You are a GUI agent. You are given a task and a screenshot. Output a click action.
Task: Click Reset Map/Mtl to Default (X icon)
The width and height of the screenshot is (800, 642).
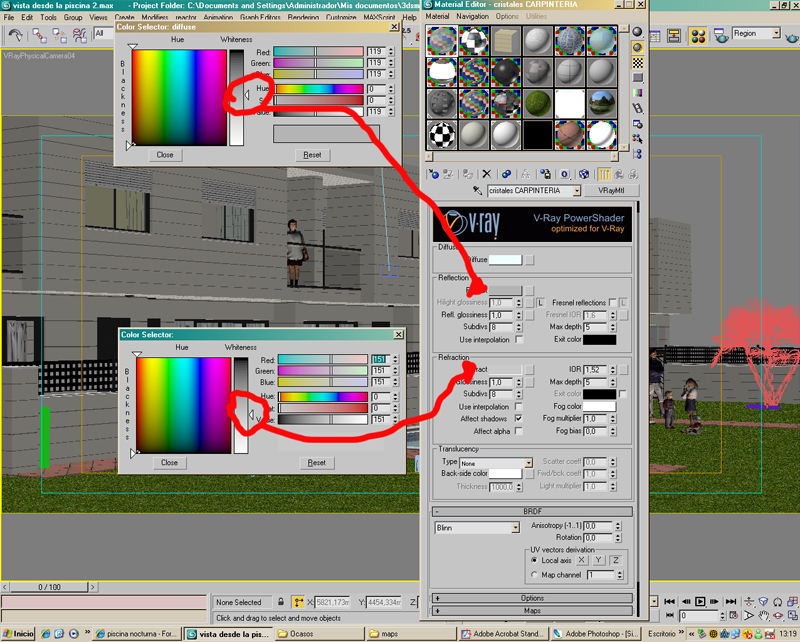486,174
